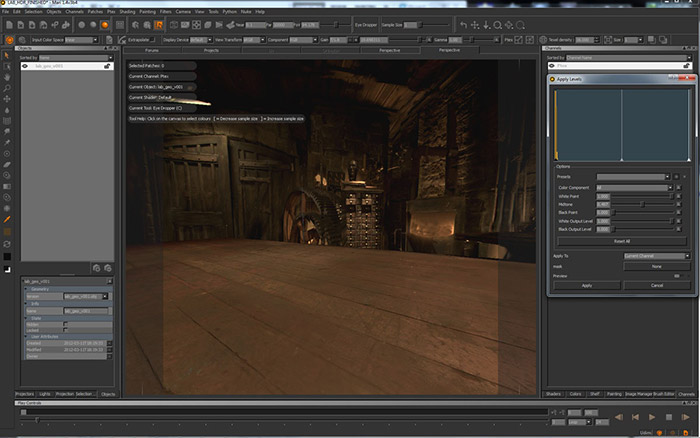Open the Display Device dropdown

tap(201, 40)
